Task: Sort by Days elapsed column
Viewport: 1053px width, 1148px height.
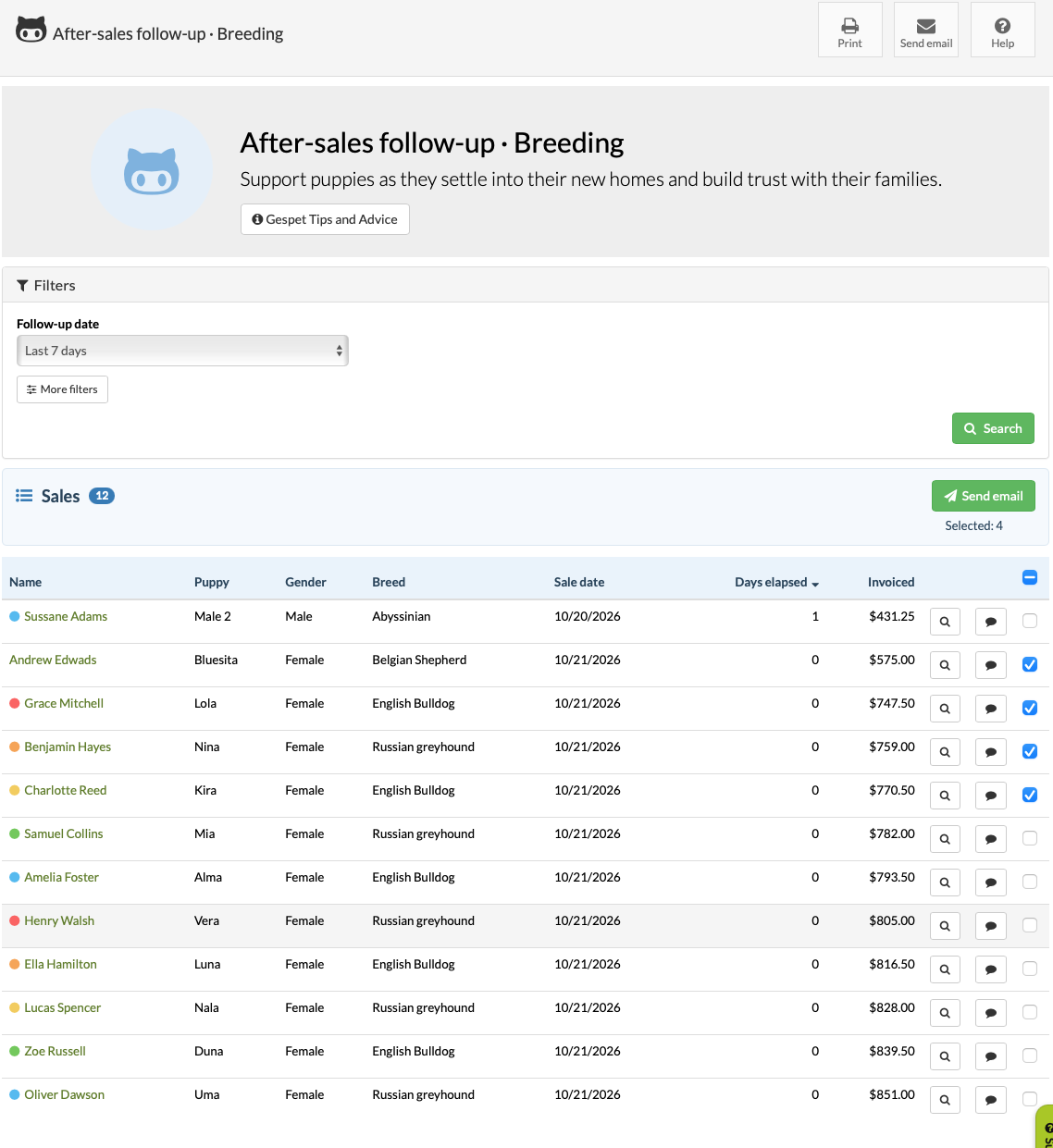Action: 776,582
